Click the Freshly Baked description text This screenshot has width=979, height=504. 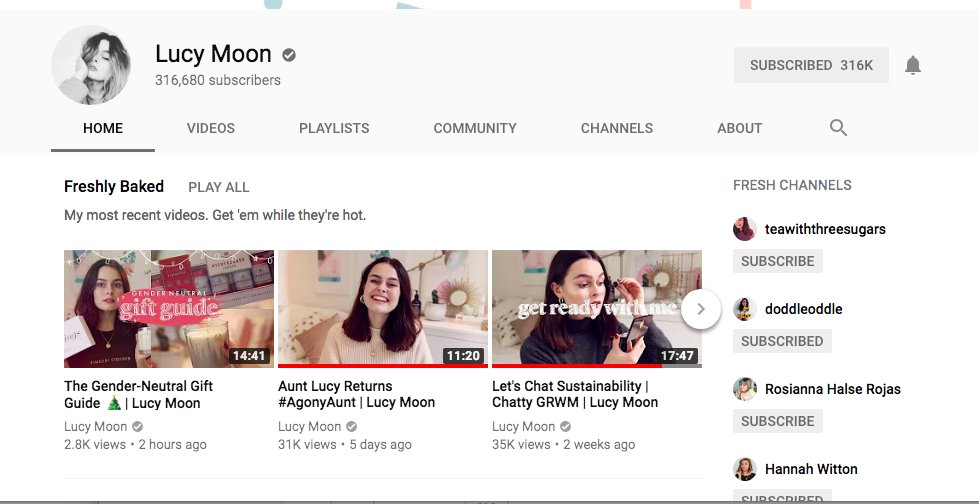pos(215,215)
